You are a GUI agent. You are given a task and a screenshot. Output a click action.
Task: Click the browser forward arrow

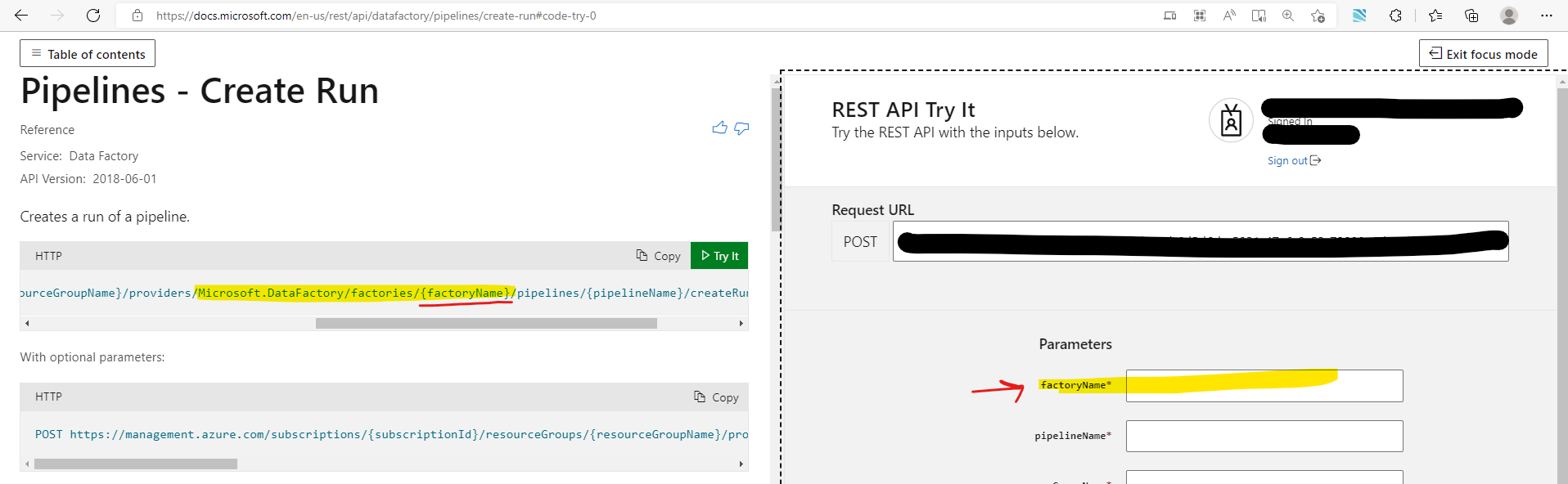57,16
